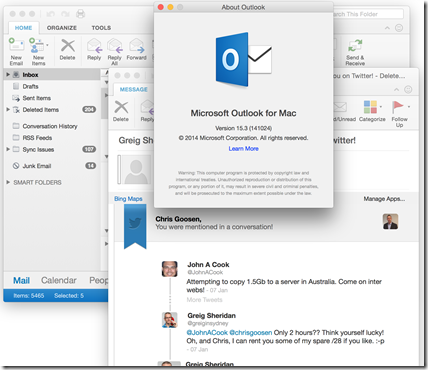This screenshot has width=428, height=370.
Task: Click New Email icon in main window
Action: (16, 46)
